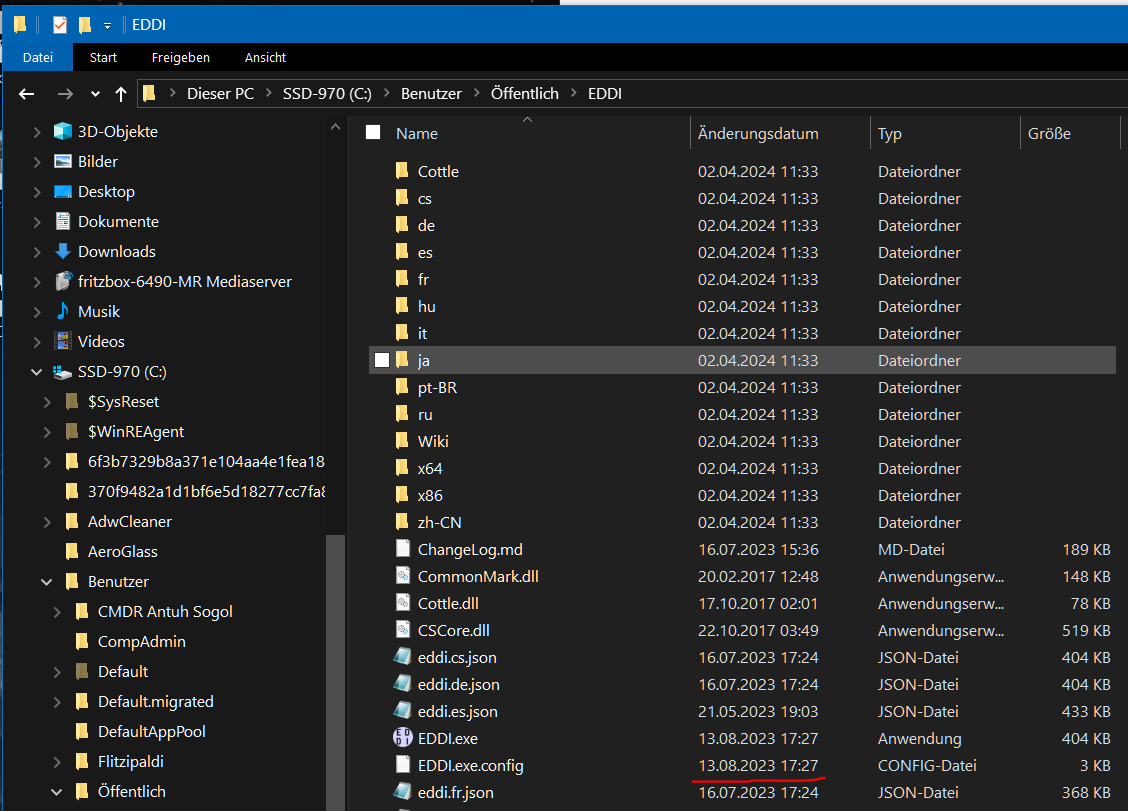Select the EDDI.exe application icon
This screenshot has height=811, width=1128.
click(x=403, y=737)
